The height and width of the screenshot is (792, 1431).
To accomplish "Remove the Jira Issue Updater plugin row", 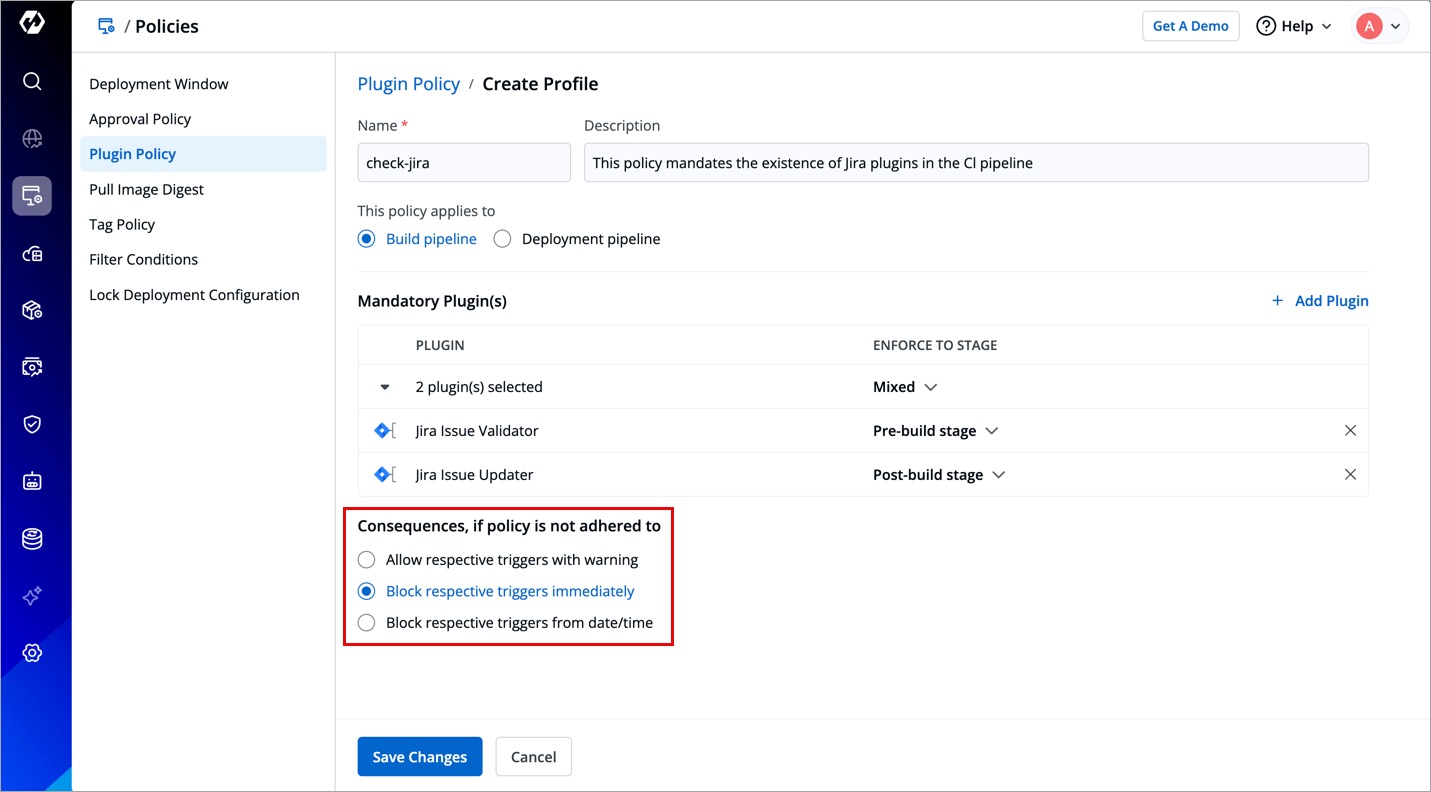I will pos(1350,475).
